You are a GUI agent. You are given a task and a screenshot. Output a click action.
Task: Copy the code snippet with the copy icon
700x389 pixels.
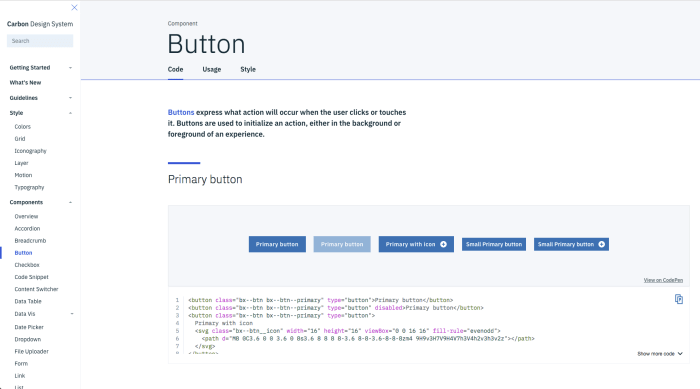[679, 299]
